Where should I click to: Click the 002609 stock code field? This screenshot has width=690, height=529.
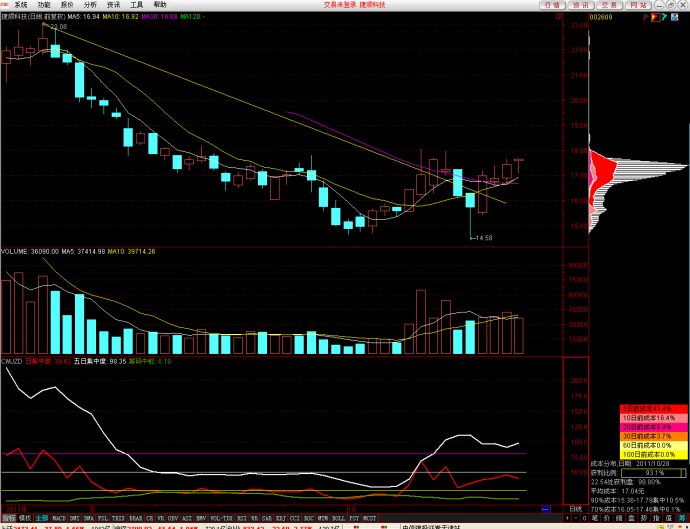point(602,17)
